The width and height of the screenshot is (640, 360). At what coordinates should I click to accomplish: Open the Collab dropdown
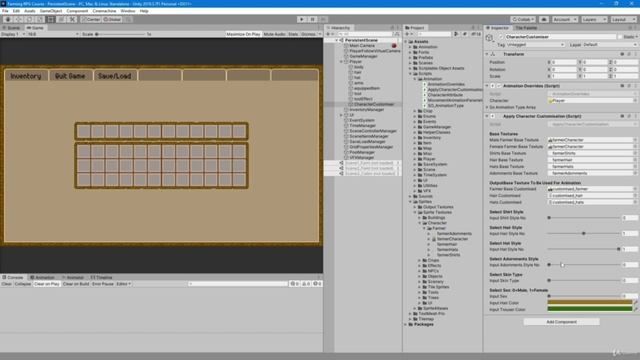pos(523,20)
